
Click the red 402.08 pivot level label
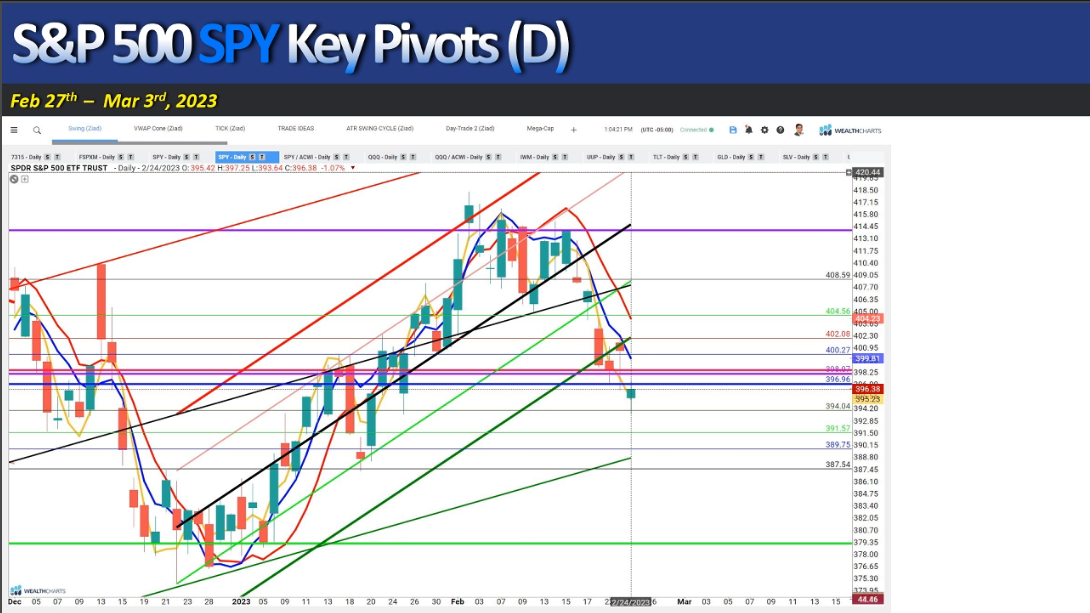[x=838, y=334]
